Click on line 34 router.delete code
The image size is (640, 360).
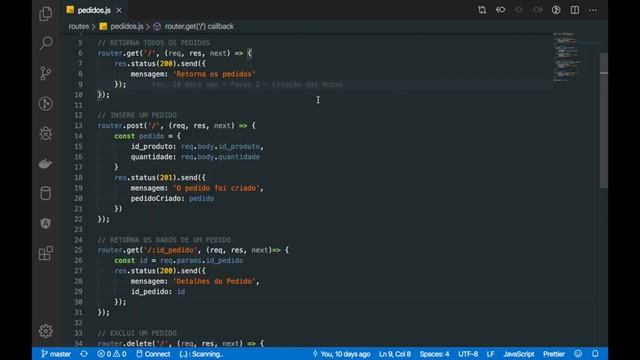[180, 344]
